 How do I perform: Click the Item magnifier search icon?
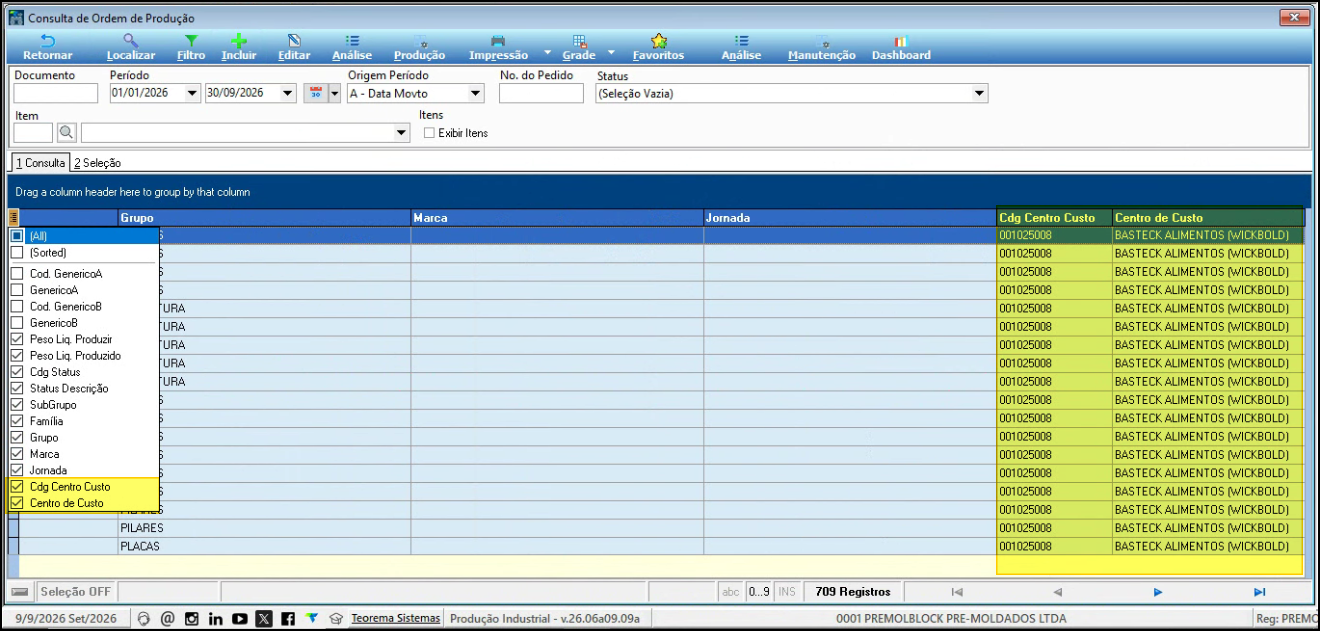[x=66, y=132]
